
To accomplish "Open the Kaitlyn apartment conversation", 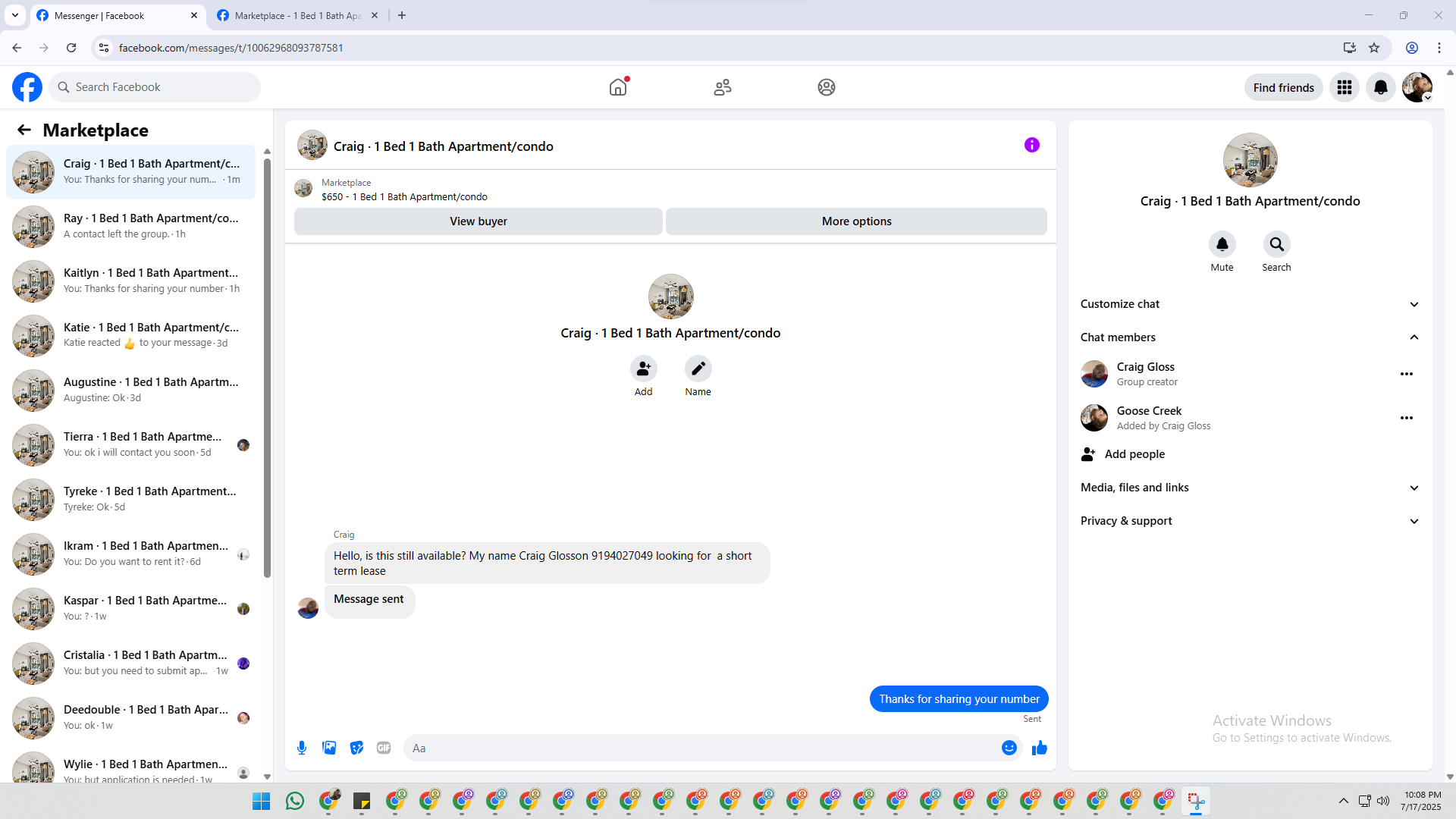I will tap(131, 281).
